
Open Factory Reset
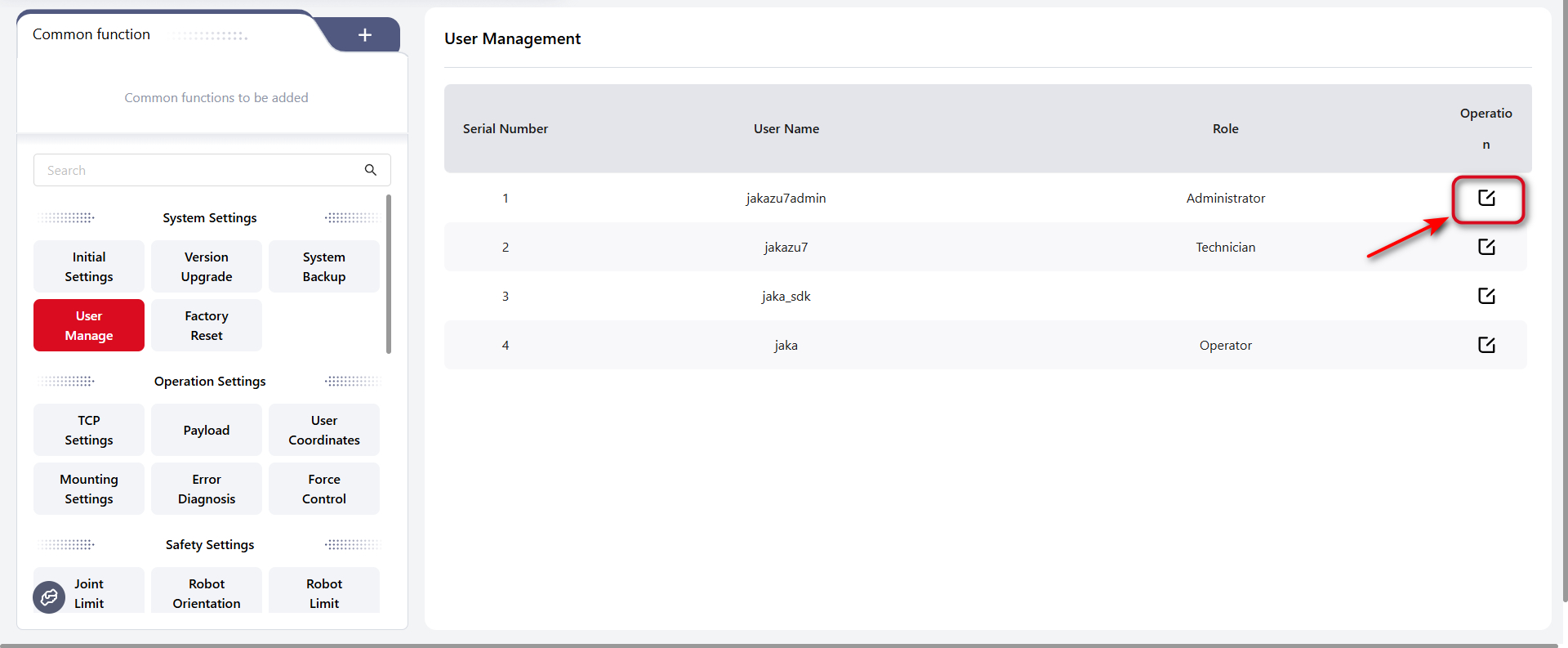pos(207,325)
